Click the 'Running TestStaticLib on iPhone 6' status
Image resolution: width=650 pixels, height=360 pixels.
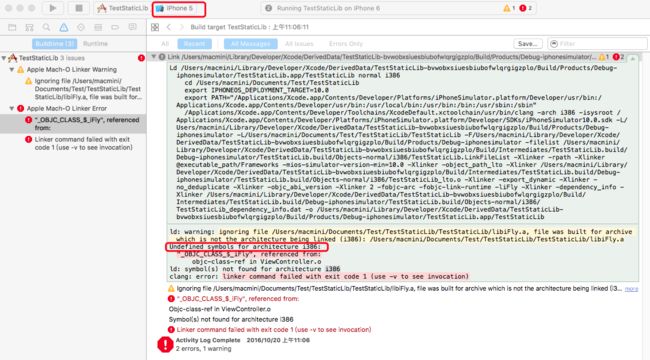point(328,8)
